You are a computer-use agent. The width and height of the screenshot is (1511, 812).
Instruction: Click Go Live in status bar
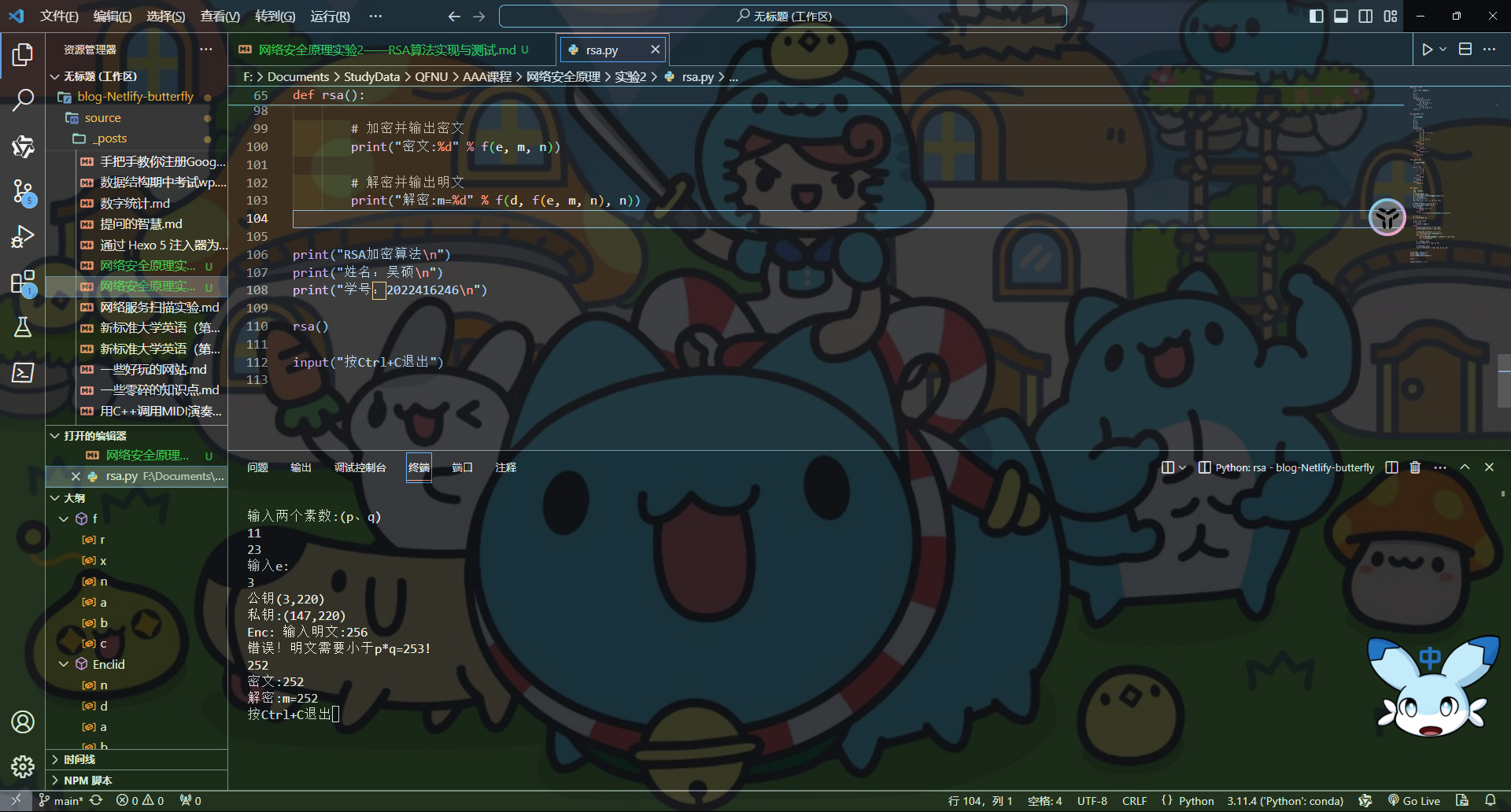coord(1413,801)
